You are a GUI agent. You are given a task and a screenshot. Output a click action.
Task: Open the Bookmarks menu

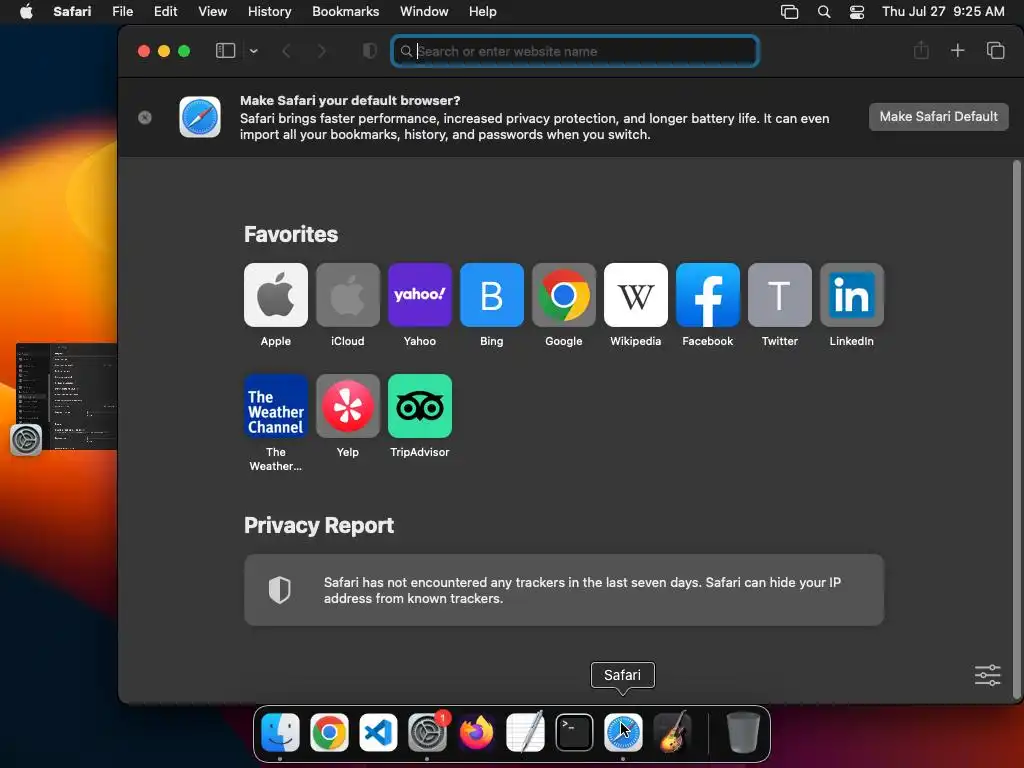click(345, 11)
